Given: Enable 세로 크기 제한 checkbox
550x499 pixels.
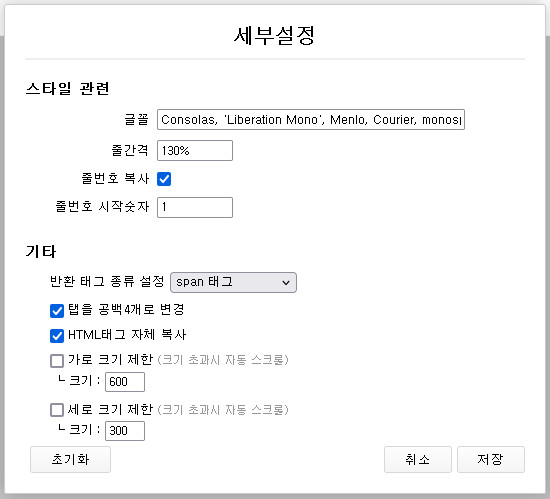Looking at the screenshot, I should (x=57, y=410).
